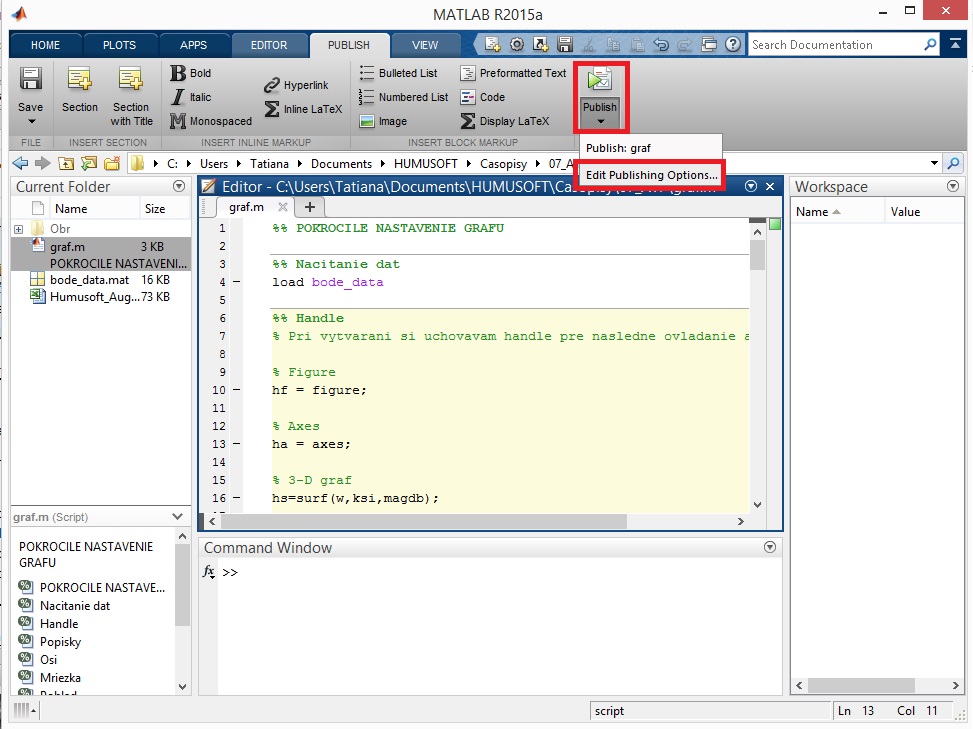Screen dimensions: 973x729
Task: Insert a Hyperlink markup
Action: click(x=296, y=85)
